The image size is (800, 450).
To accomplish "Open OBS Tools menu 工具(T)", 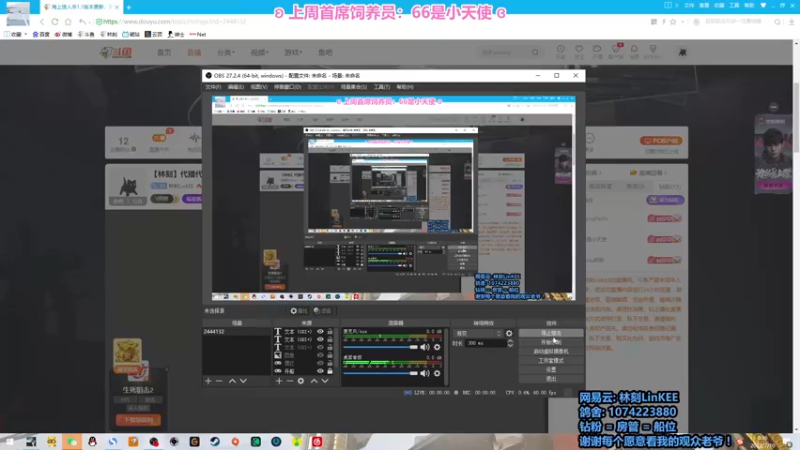I will [x=382, y=87].
